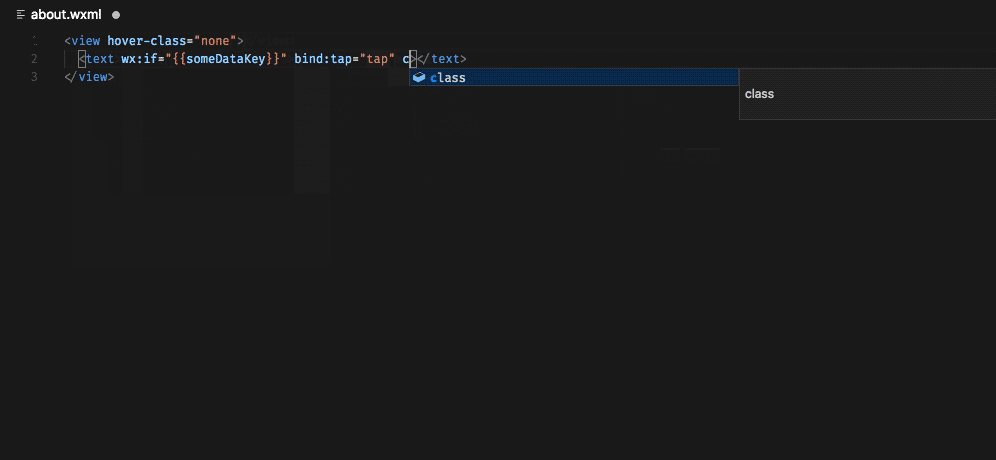The height and width of the screenshot is (460, 996).
Task: Click line number 1 in the gutter
Action: pos(34,41)
